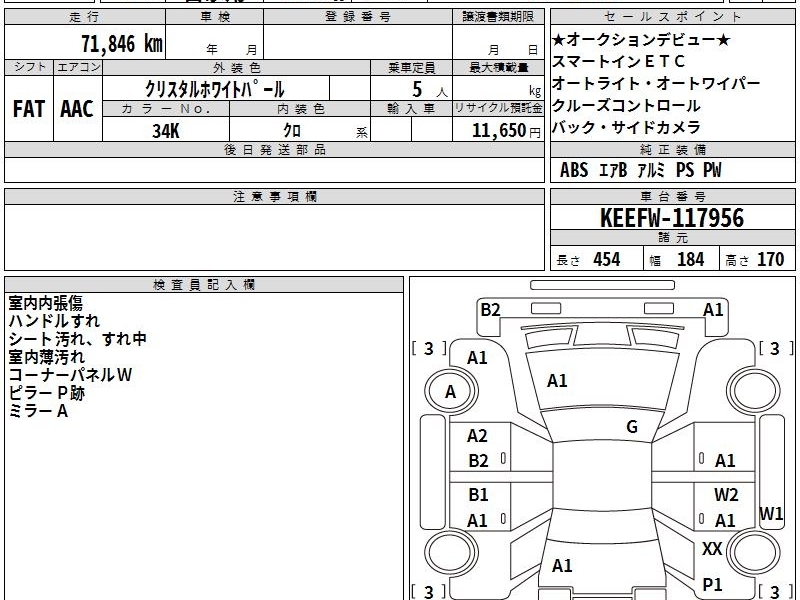Image resolution: width=800 pixels, height=600 pixels.
Task: Click the PS equipment label
Action: coord(685,170)
